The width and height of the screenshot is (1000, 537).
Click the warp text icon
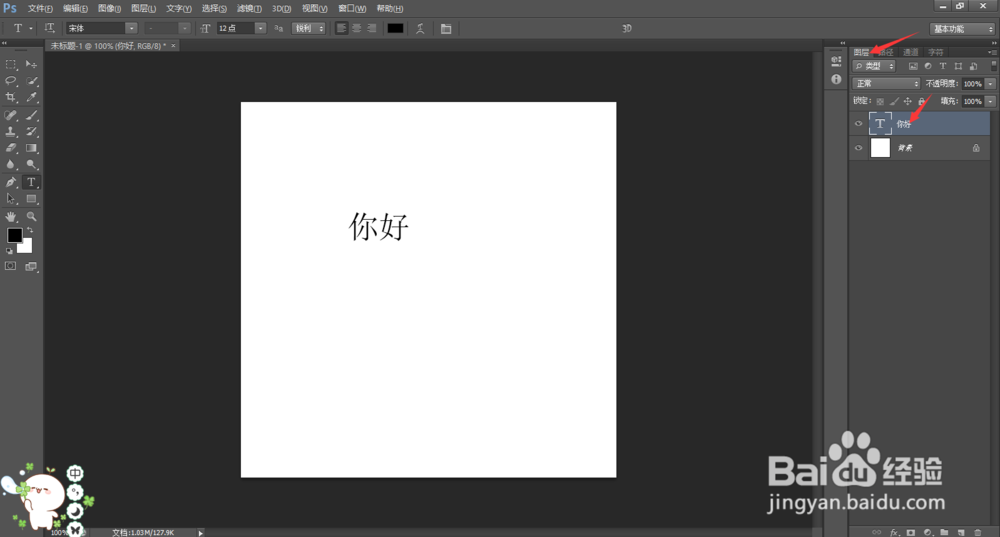420,28
